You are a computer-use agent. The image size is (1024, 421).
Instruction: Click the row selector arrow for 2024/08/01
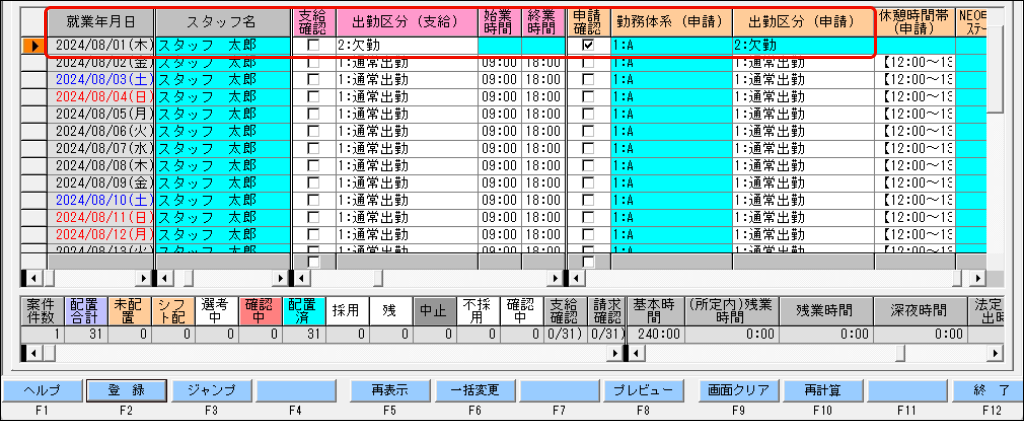click(34, 46)
